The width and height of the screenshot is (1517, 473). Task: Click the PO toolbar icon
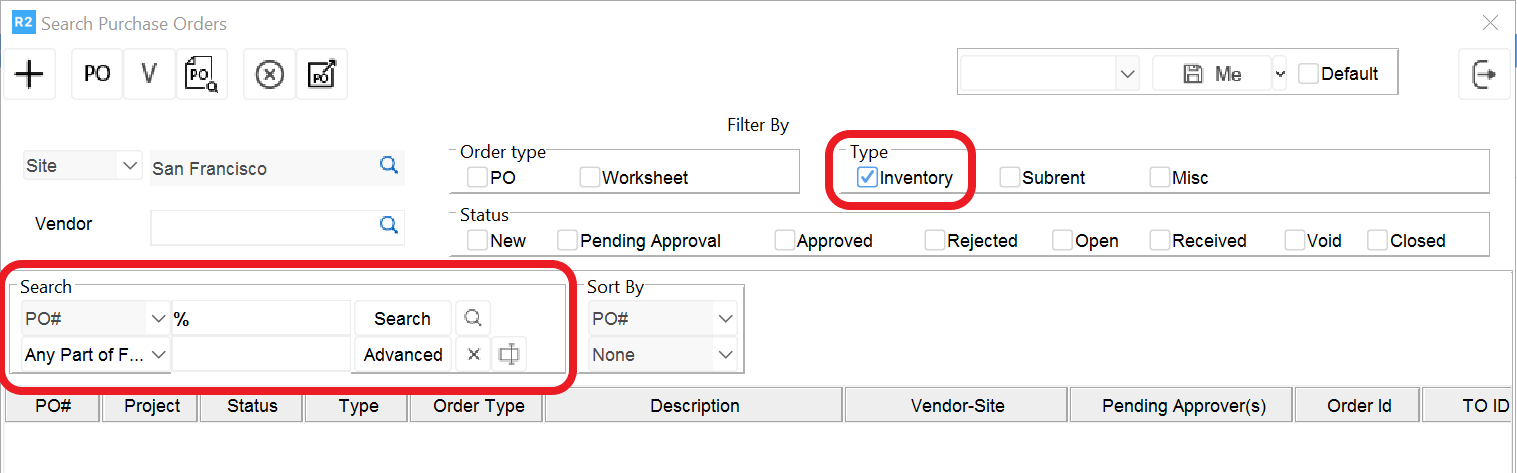[97, 74]
